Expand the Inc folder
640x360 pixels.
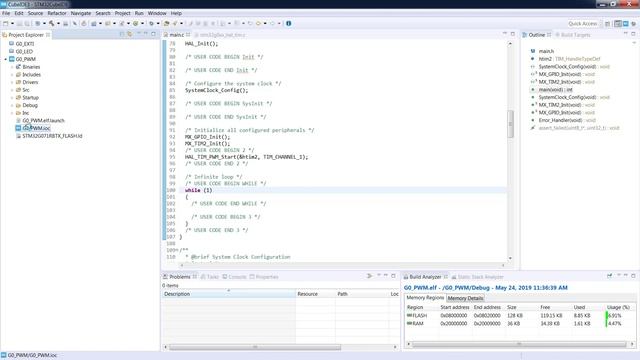[x=12, y=113]
